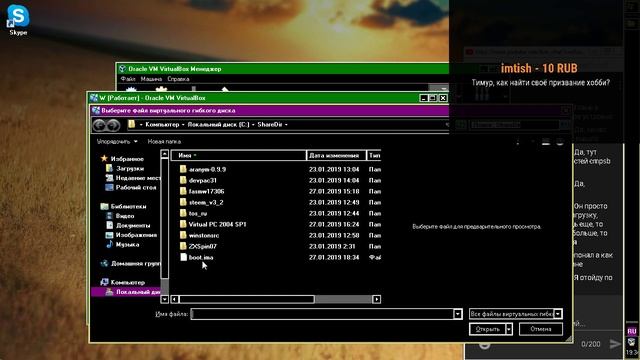Select the tos_ru folder name

198,213
